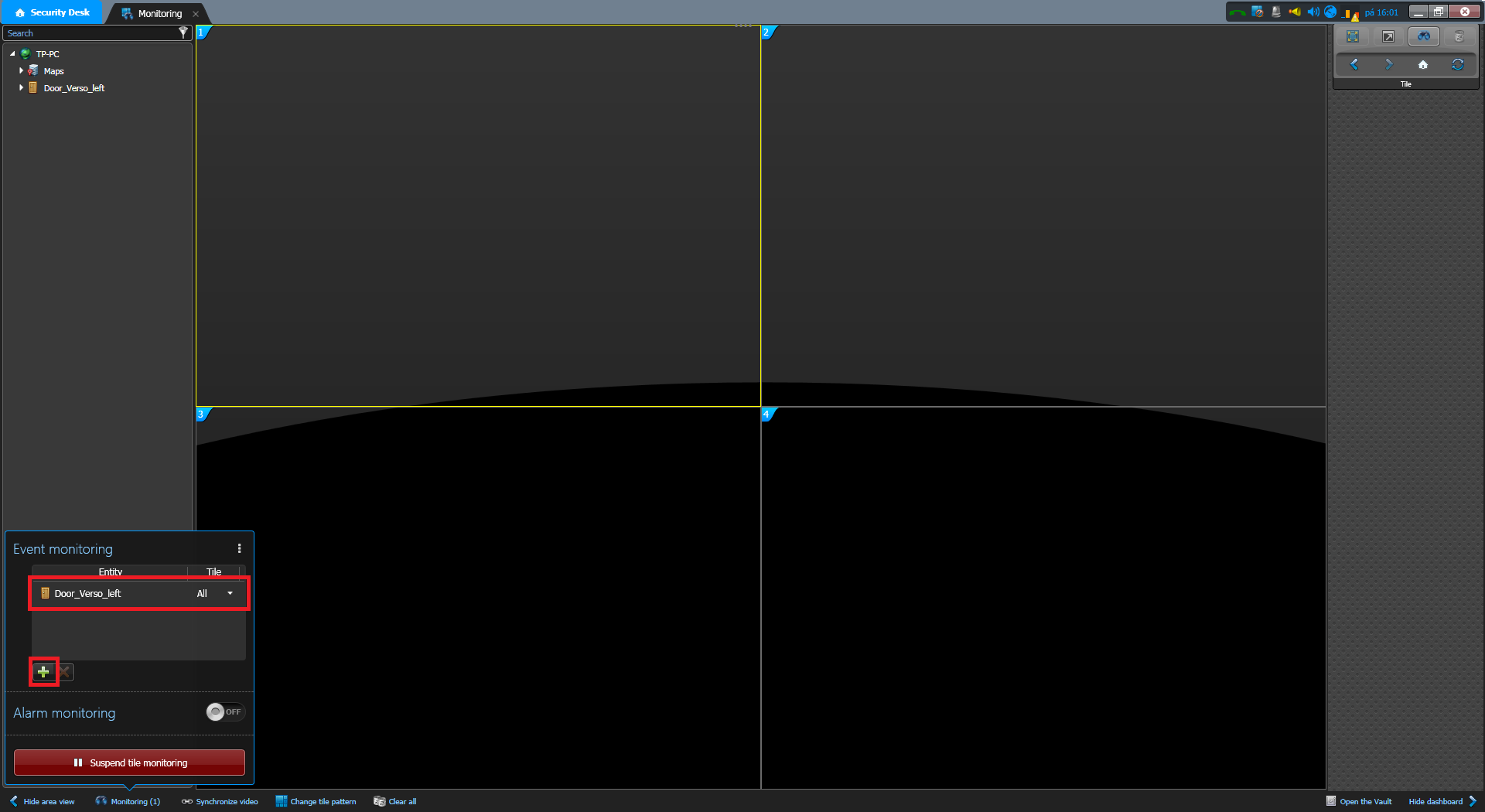
Task: Expand the Maps tree node
Action: (21, 70)
